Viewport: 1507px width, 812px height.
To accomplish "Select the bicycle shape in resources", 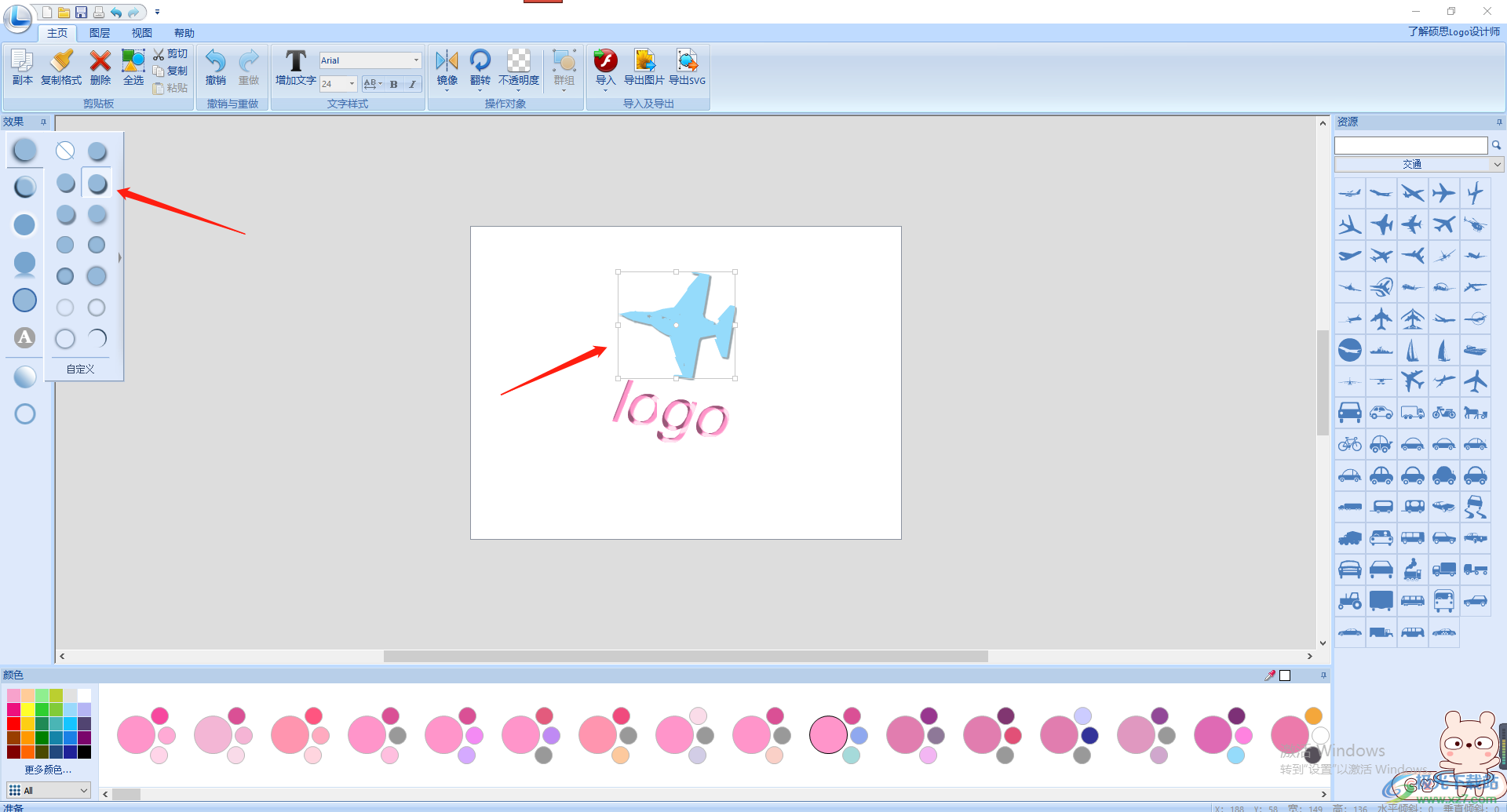I will [x=1350, y=444].
